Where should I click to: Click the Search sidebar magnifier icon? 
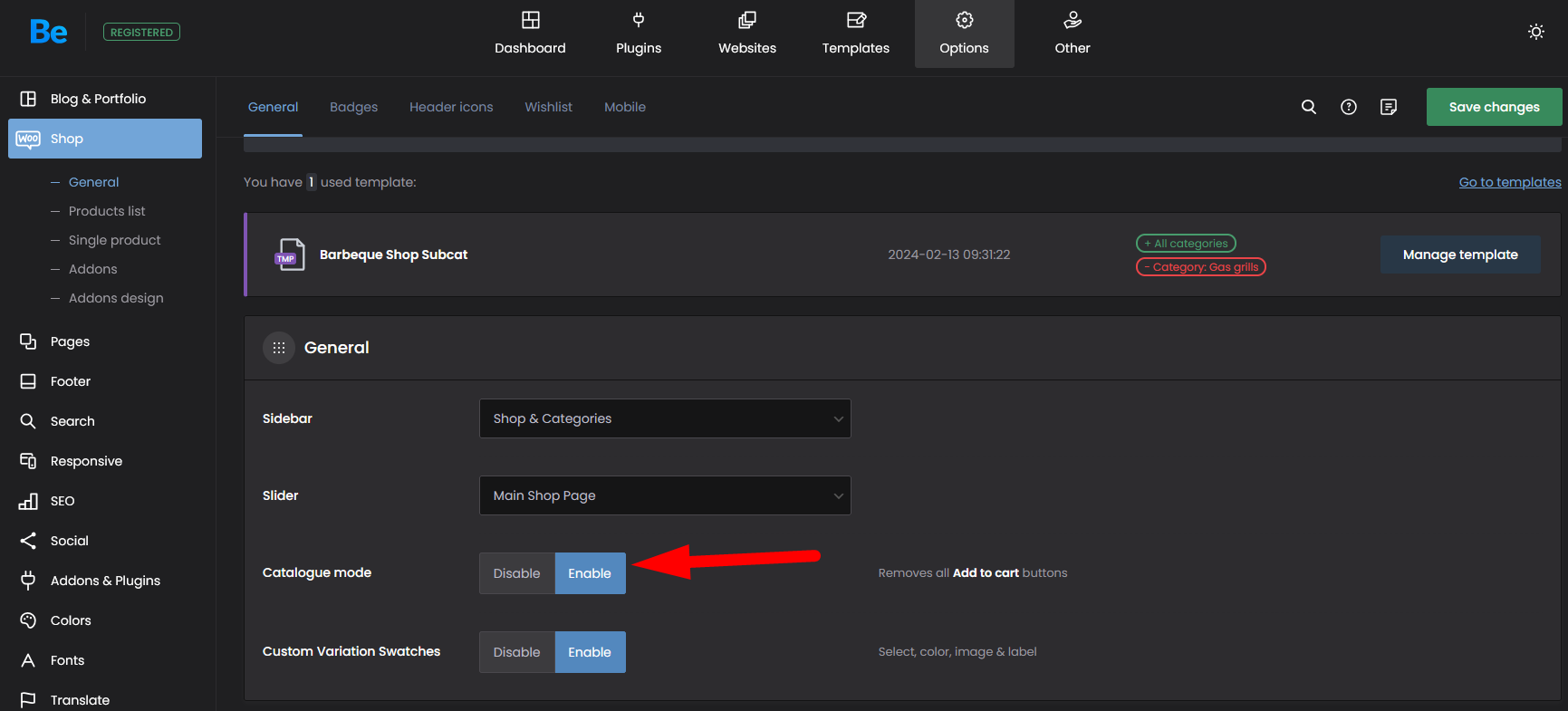point(28,421)
